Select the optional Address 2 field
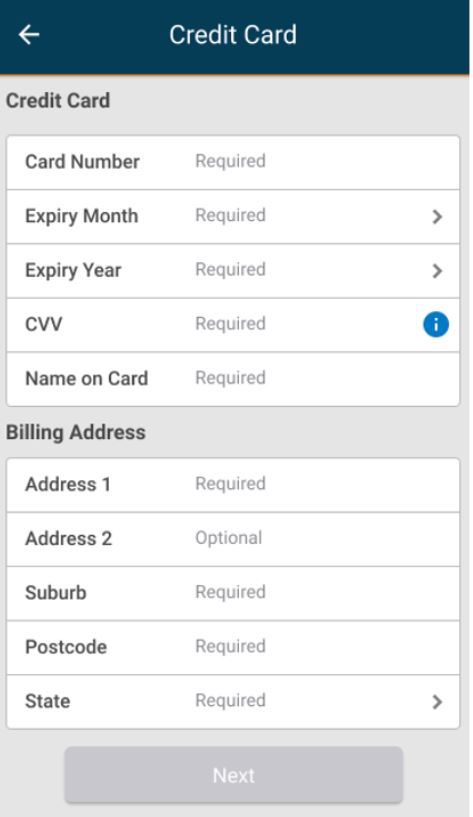The width and height of the screenshot is (473, 817). coord(233,539)
